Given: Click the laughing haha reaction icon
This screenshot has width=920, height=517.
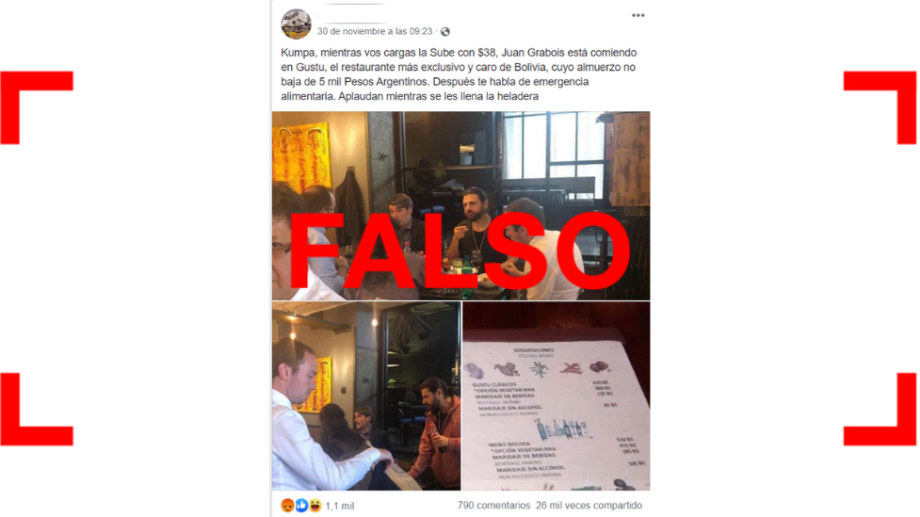Looking at the screenshot, I should click(x=315, y=505).
